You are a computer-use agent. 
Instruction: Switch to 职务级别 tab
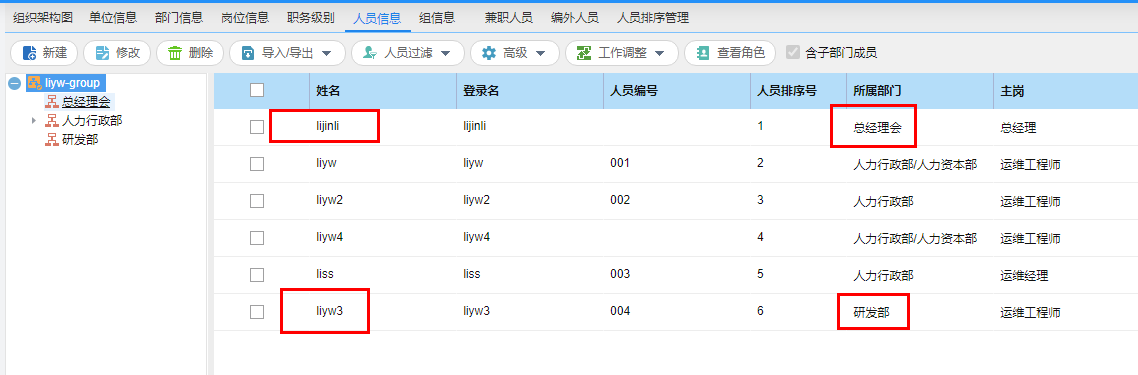pyautogui.click(x=311, y=18)
